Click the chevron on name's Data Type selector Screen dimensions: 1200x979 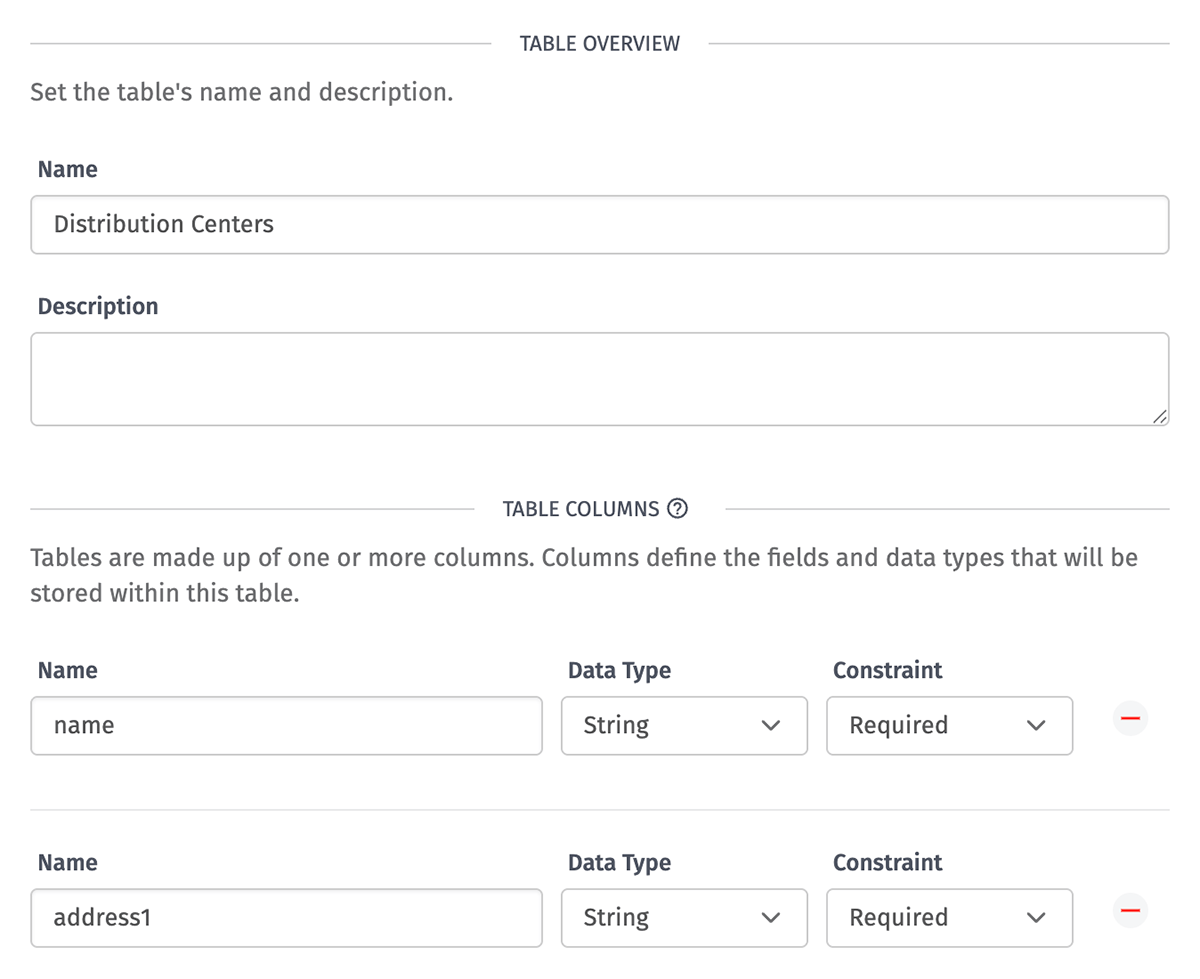[x=773, y=725]
